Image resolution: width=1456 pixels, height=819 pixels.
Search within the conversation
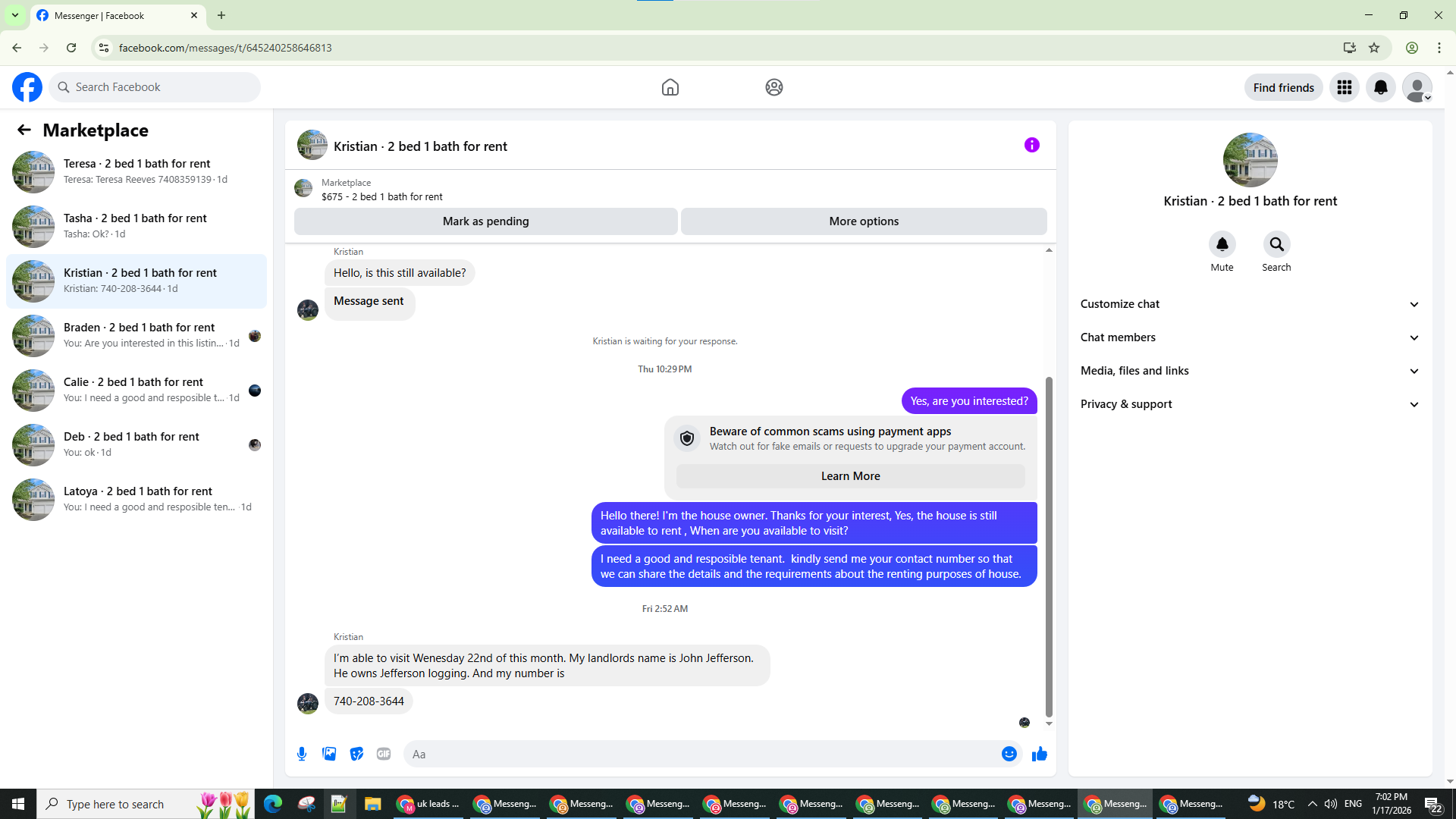point(1276,244)
